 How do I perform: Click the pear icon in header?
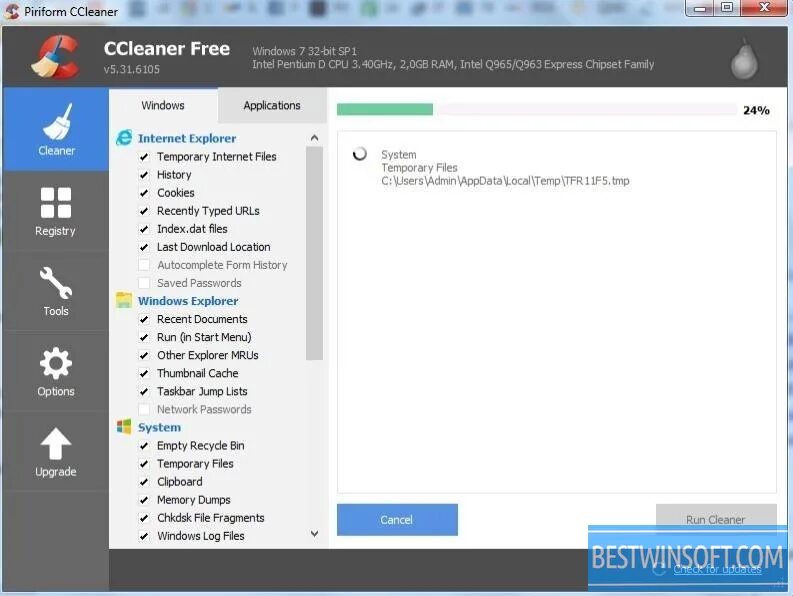[x=744, y=59]
